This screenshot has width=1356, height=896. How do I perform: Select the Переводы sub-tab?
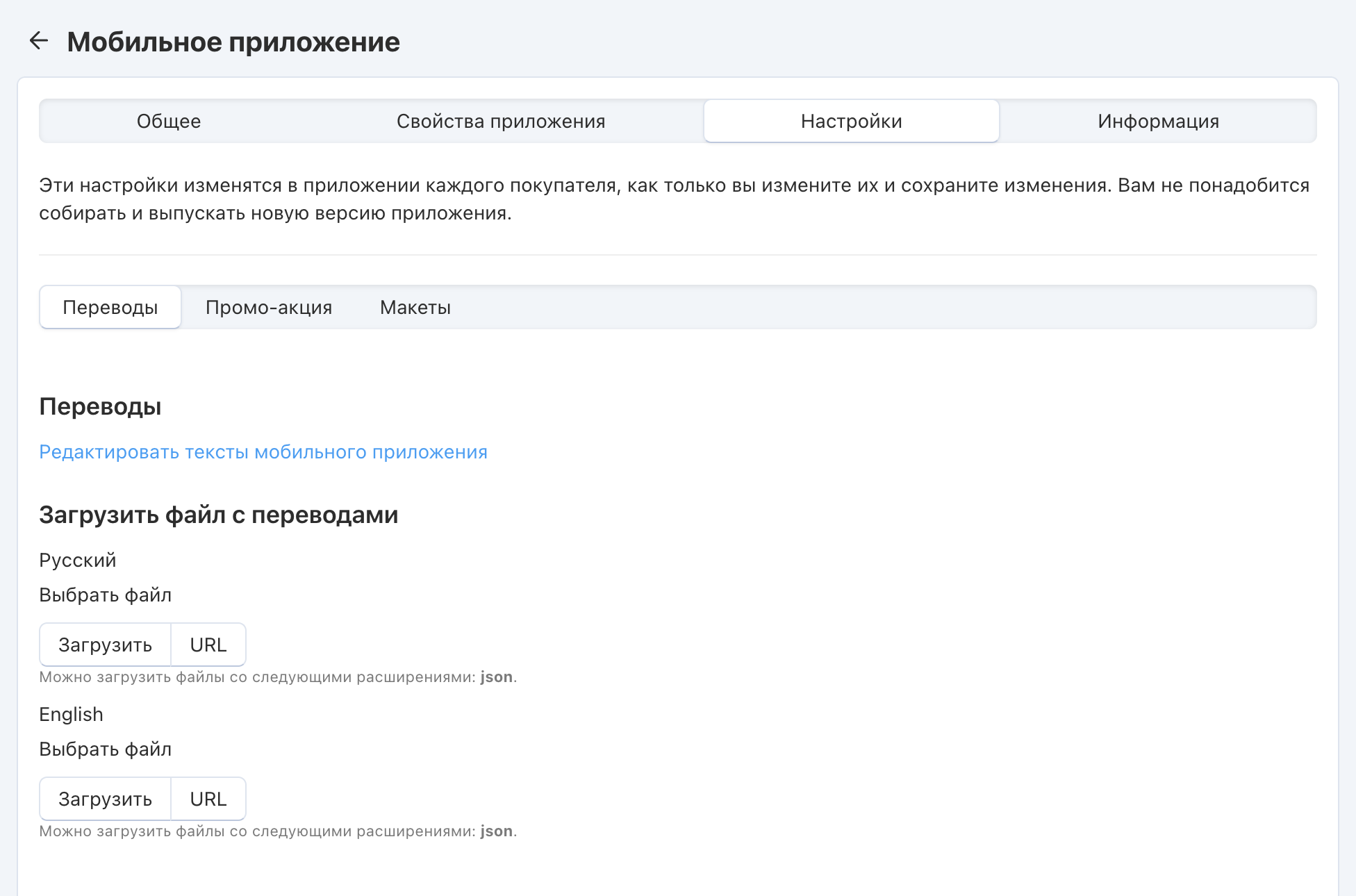[110, 308]
